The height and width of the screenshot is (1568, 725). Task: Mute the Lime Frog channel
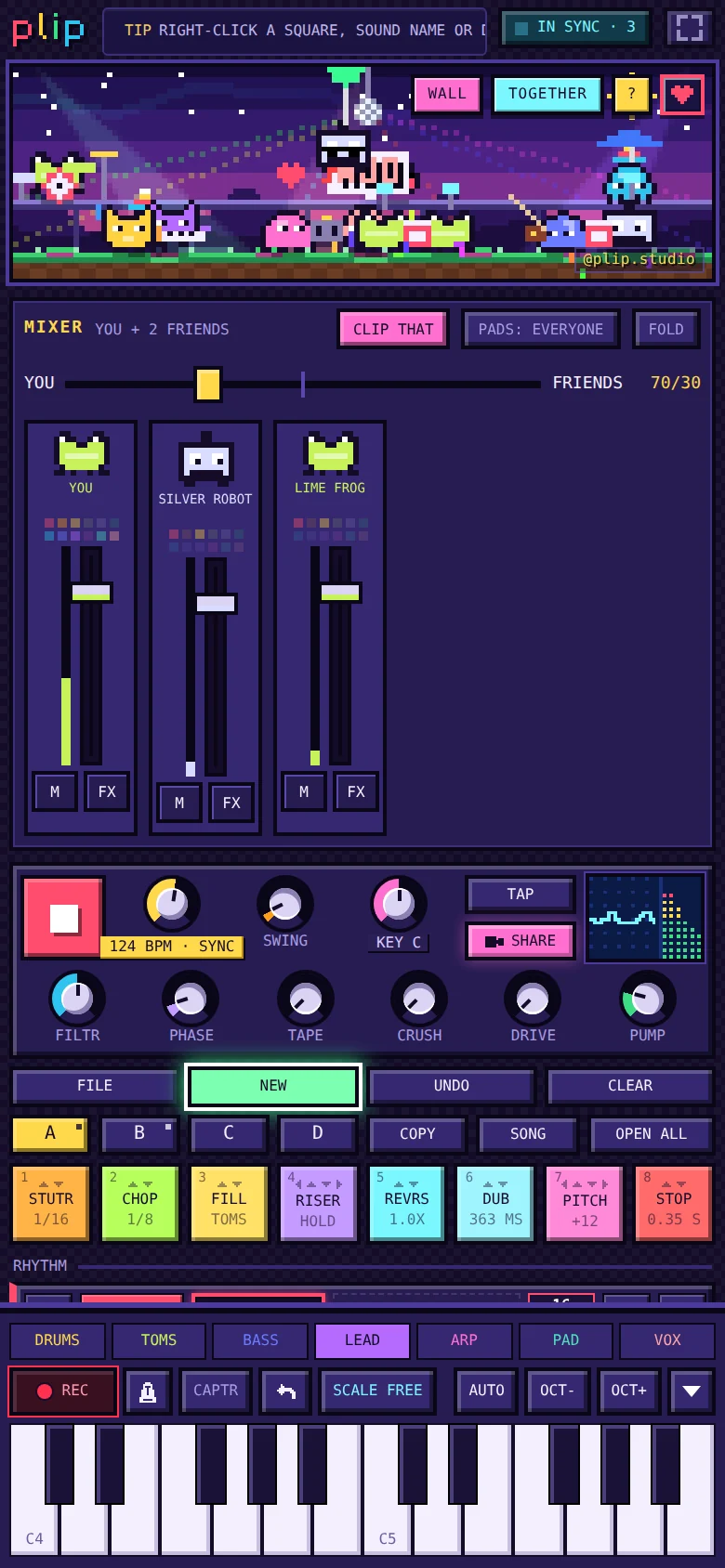tap(304, 791)
